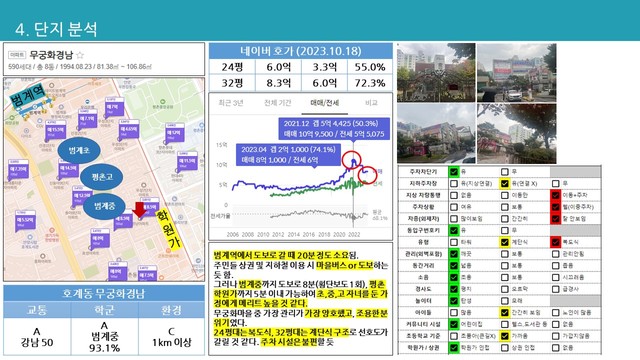The height and width of the screenshot is (360, 640).
Task: Click the 24평 cell in price table
Action: (x=232, y=67)
